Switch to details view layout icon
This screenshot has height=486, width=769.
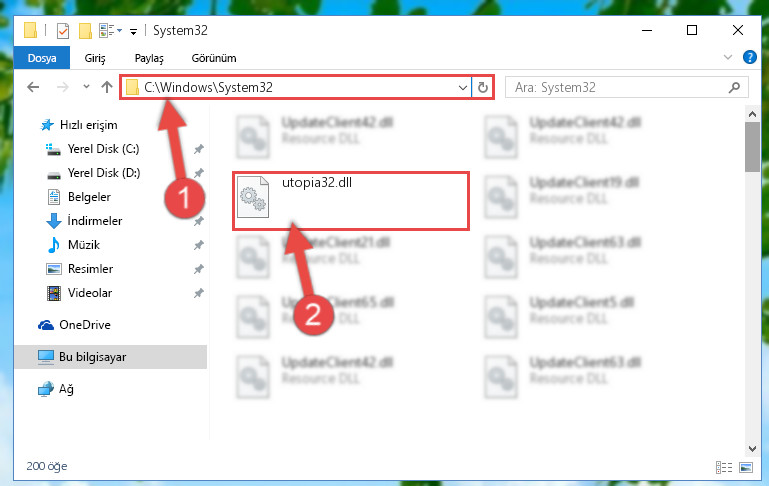(724, 467)
